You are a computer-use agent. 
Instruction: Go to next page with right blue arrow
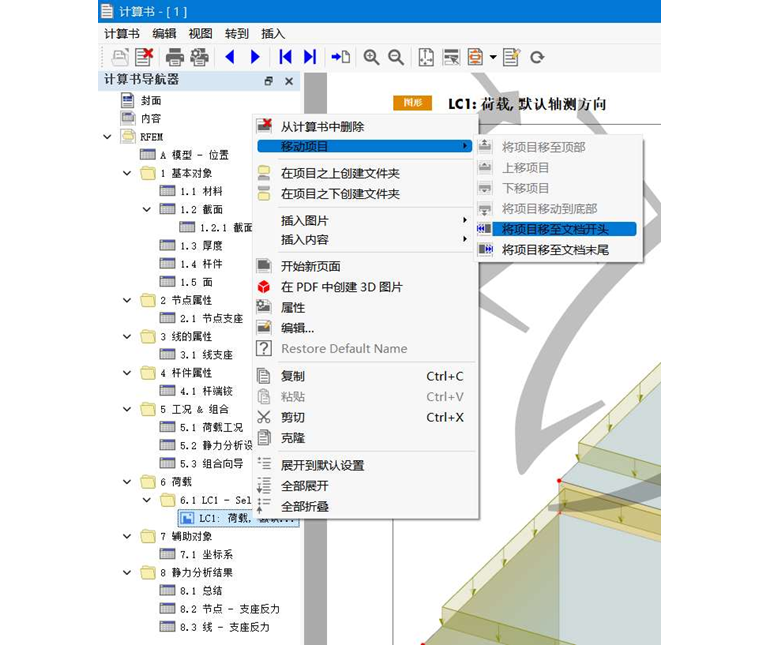[255, 57]
